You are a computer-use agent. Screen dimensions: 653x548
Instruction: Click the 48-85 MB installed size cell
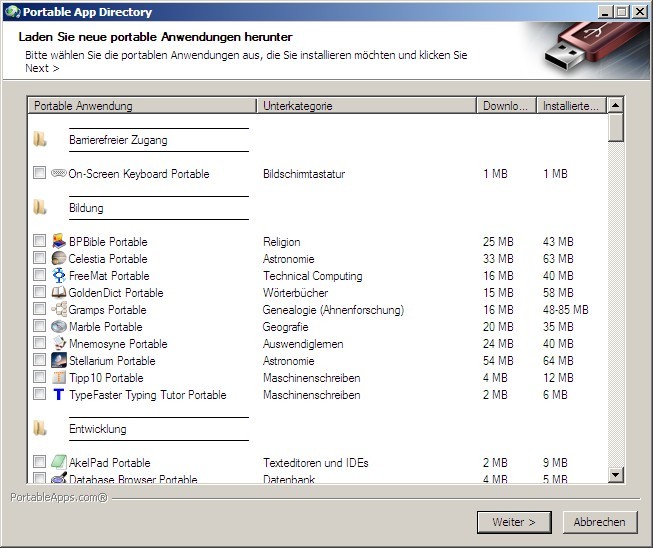pos(566,310)
